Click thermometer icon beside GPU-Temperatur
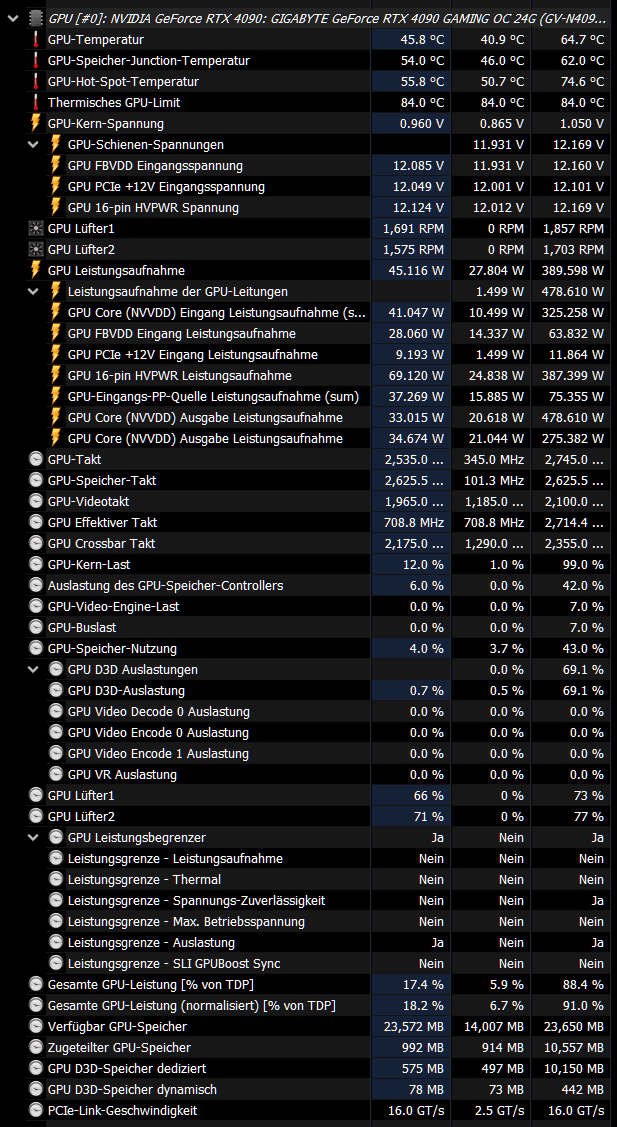Screen dimensions: 617x1127 tap(35, 40)
